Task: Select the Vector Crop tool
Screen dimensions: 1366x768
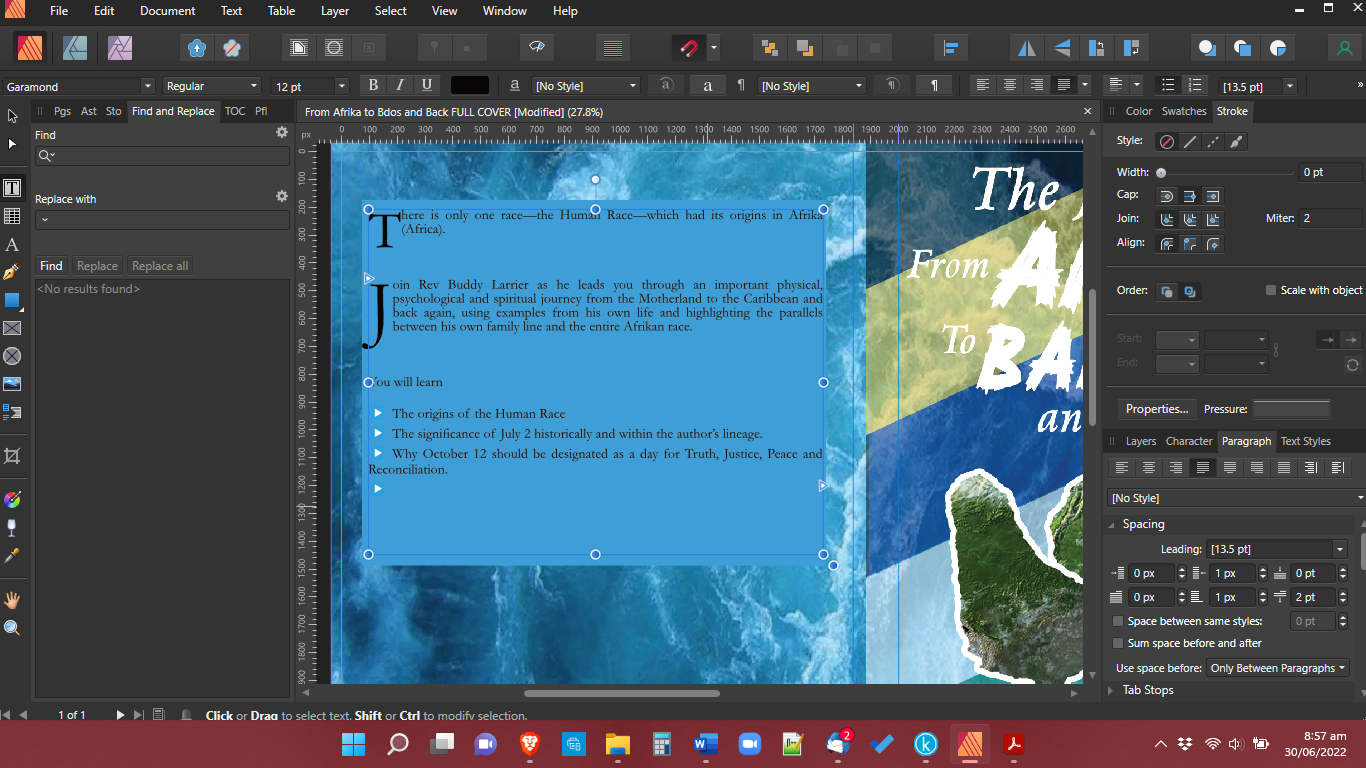Action: [13, 455]
